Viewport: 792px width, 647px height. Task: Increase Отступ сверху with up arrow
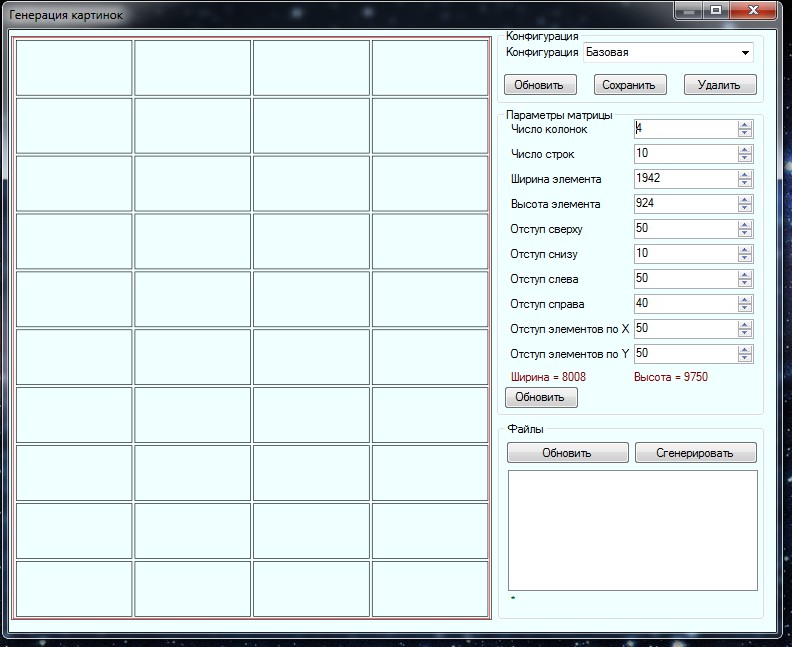click(745, 225)
